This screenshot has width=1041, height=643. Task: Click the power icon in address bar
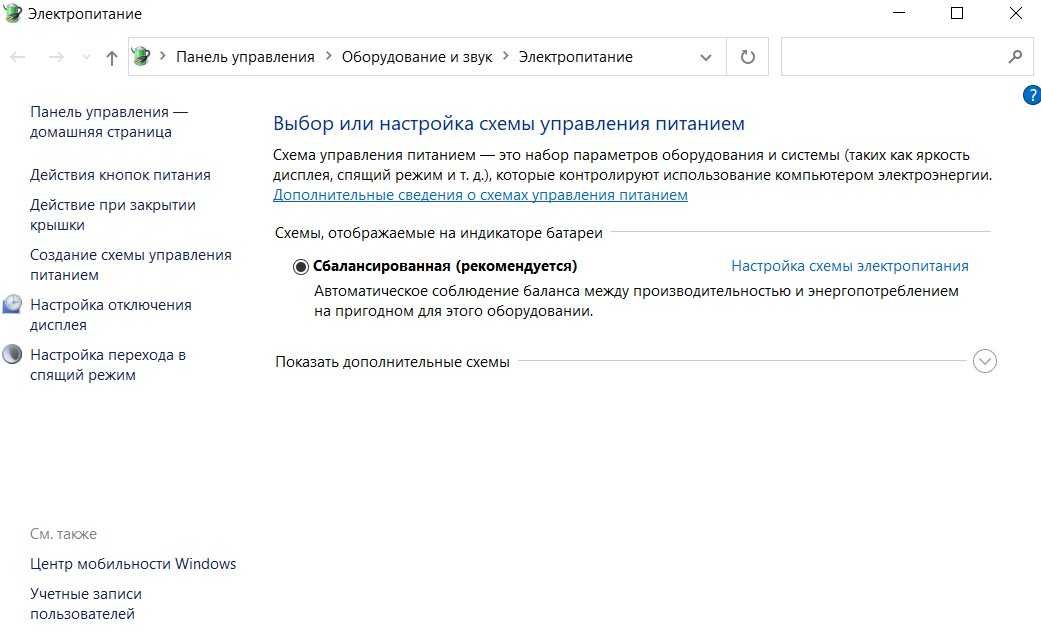point(141,57)
